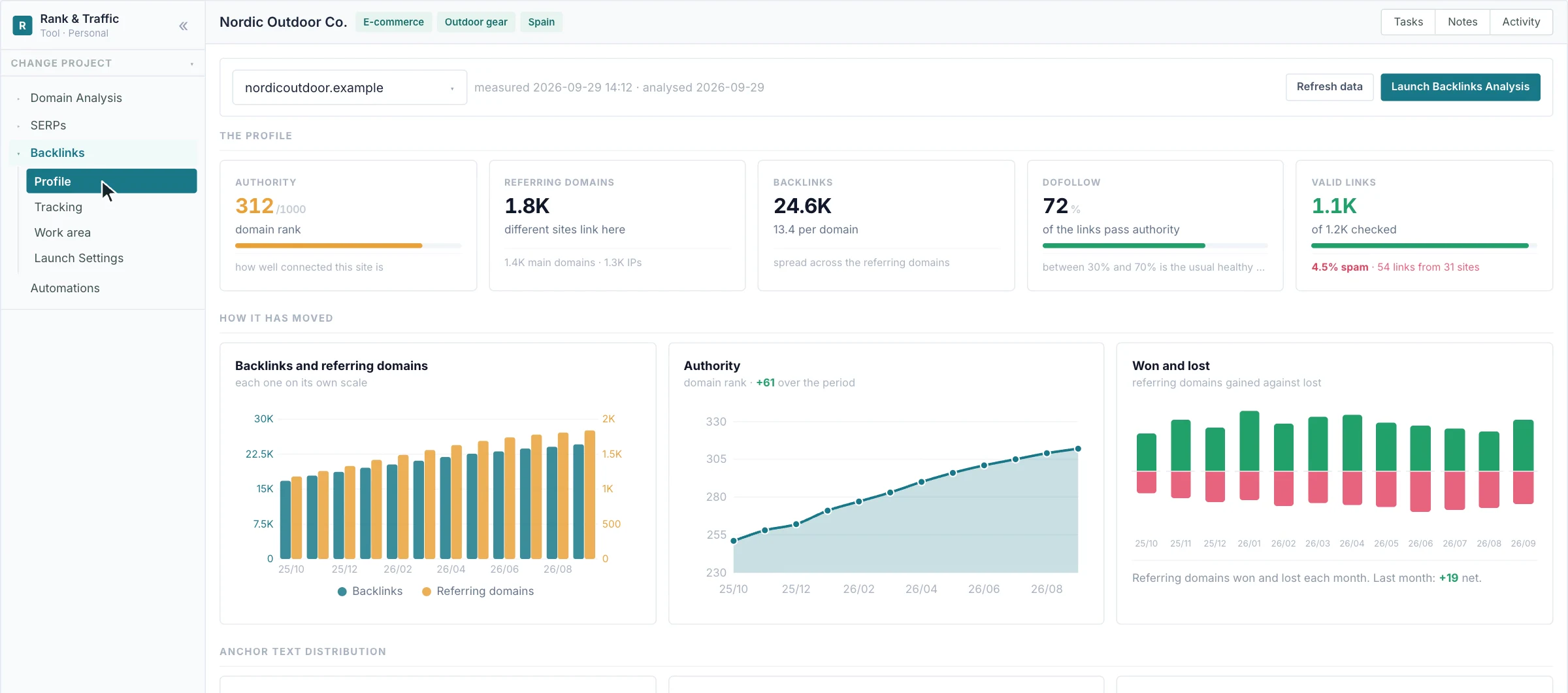
Task: Switch to the Notes tab
Action: tap(1462, 22)
